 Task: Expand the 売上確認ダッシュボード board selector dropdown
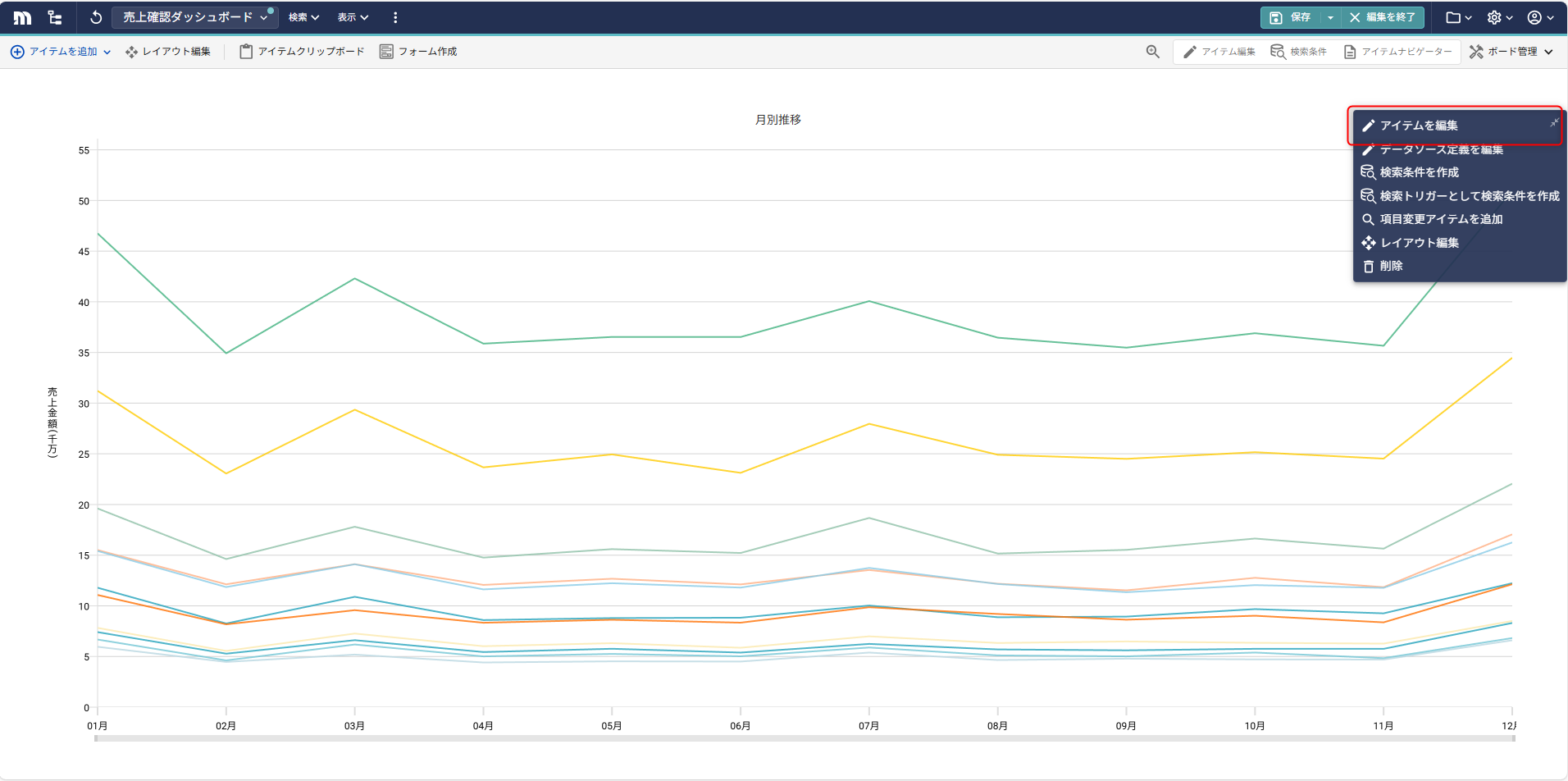tap(195, 17)
